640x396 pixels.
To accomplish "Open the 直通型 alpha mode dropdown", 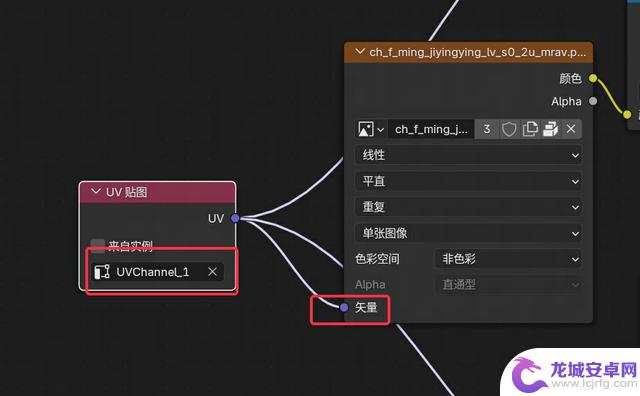I will coord(509,285).
